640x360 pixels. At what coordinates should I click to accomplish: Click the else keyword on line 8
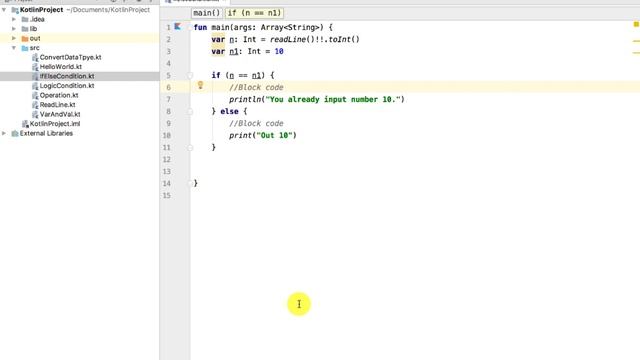pyautogui.click(x=229, y=111)
